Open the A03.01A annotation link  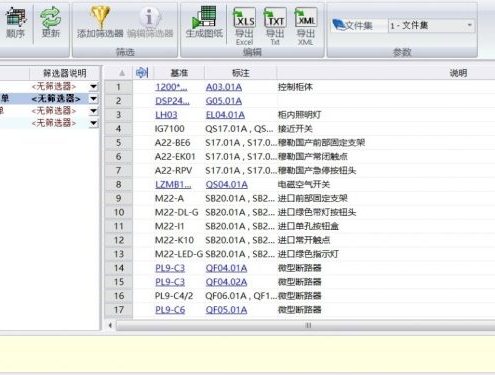[x=224, y=87]
